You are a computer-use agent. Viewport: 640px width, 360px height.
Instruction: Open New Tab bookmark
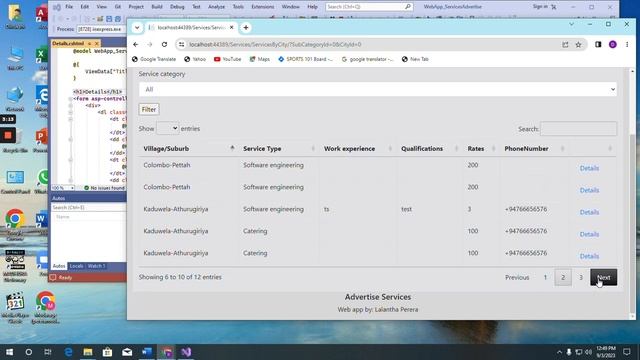(x=415, y=59)
